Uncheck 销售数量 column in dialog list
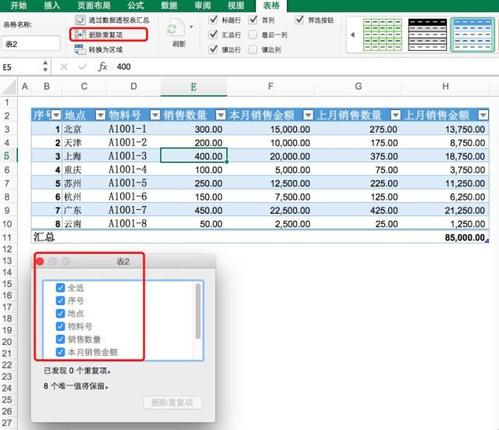 [x=60, y=339]
